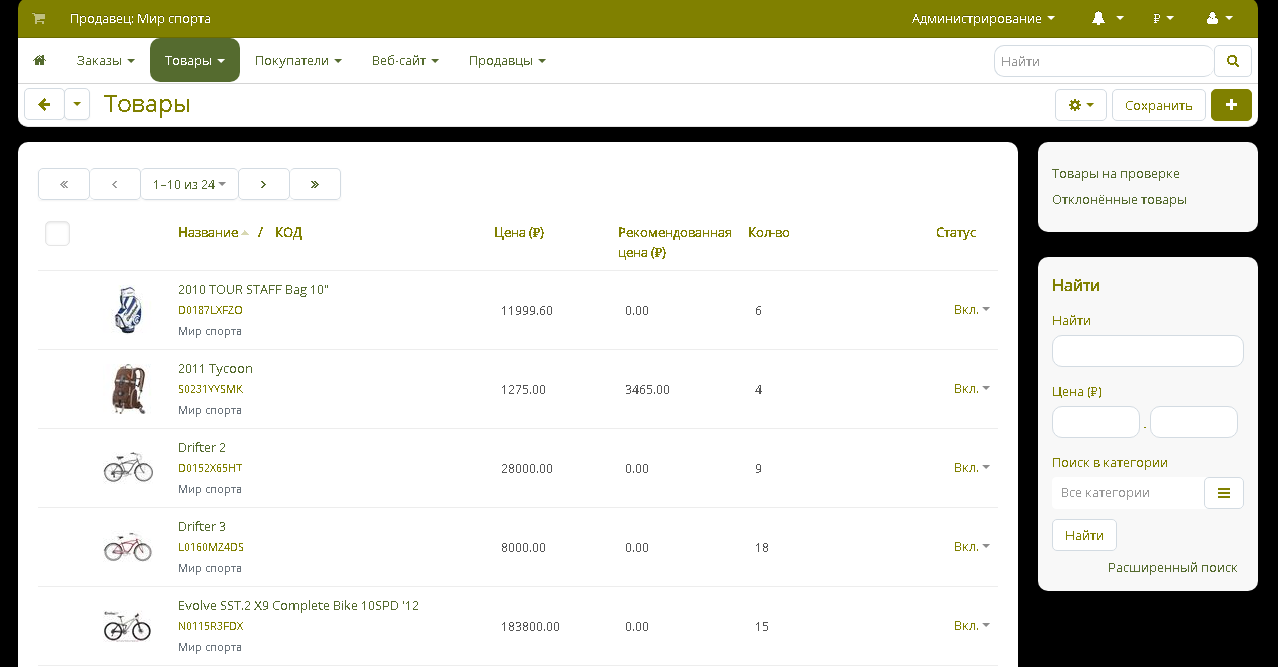This screenshot has height=667, width=1278.
Task: Focus the top Найти search field
Action: pyautogui.click(x=1103, y=61)
